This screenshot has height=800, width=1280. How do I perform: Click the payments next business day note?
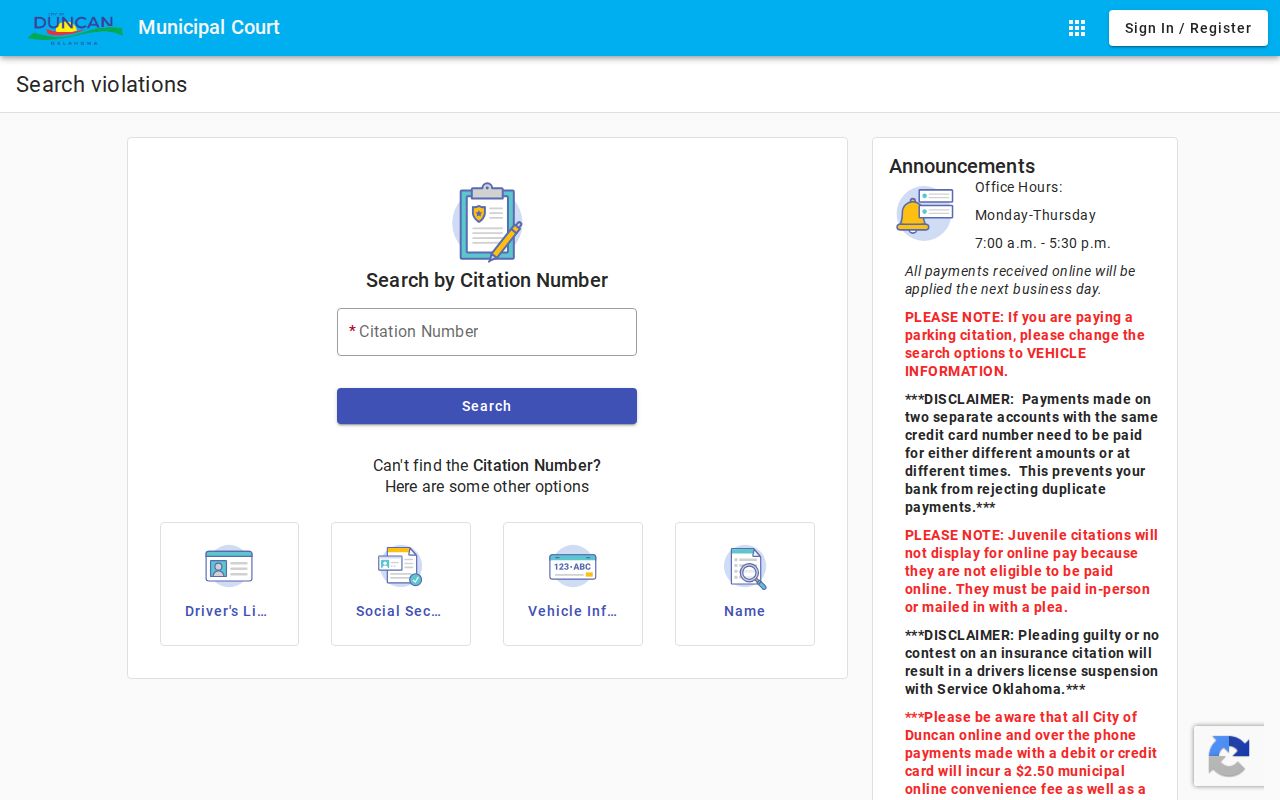coord(1020,280)
